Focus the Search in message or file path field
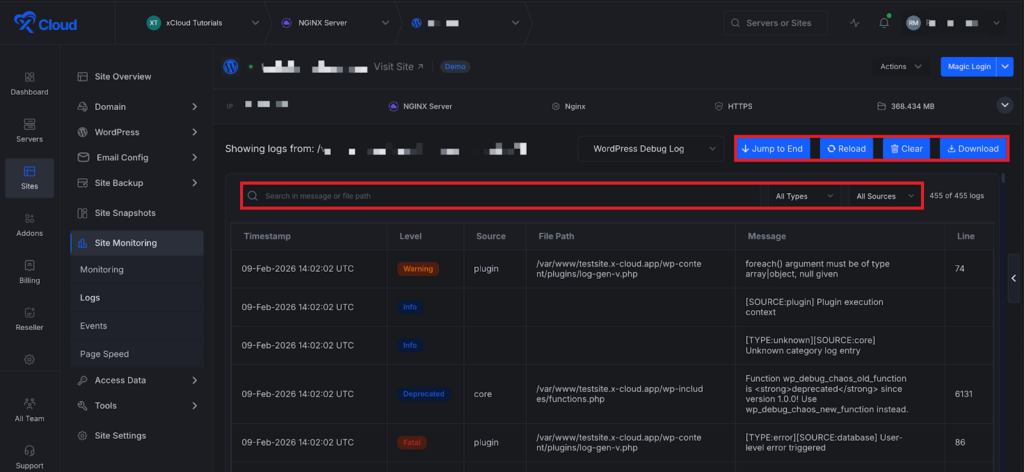 pos(502,196)
